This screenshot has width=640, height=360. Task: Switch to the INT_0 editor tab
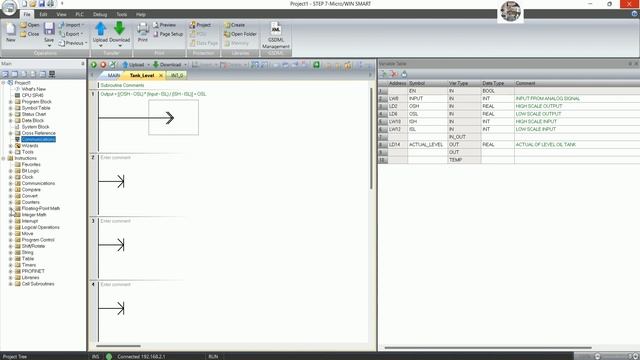tap(177, 76)
